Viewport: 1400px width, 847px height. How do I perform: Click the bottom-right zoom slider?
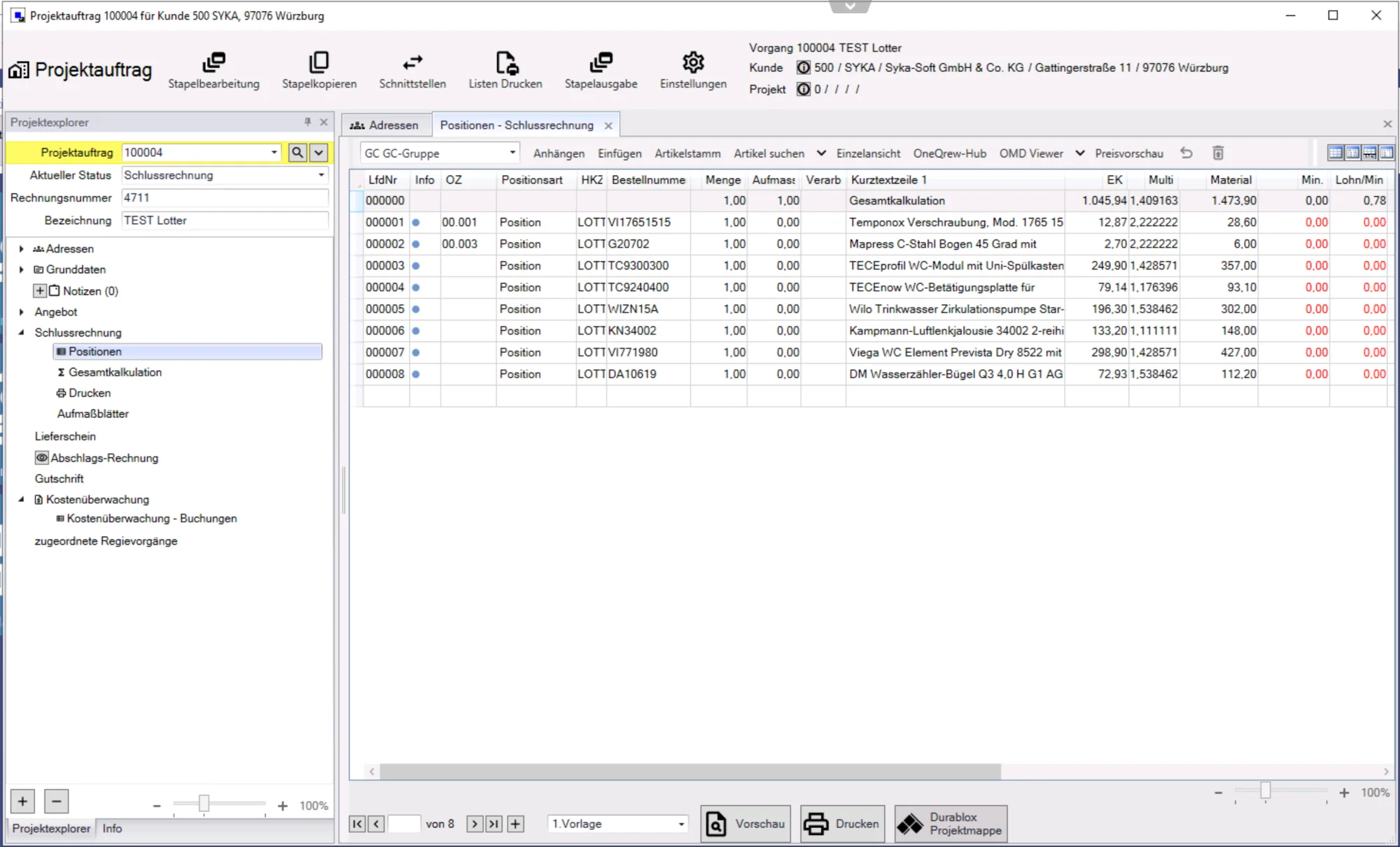point(1266,791)
